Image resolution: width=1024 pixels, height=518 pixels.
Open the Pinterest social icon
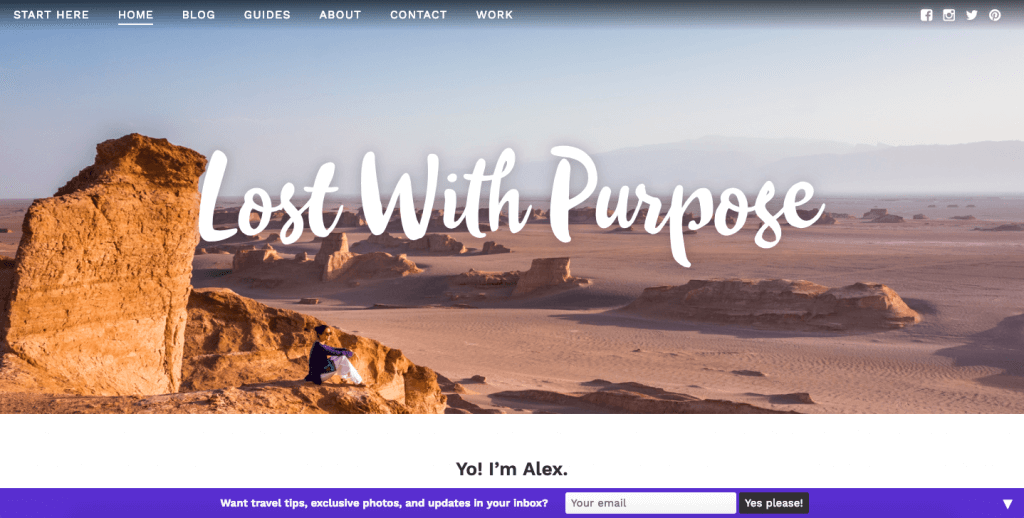(x=995, y=15)
